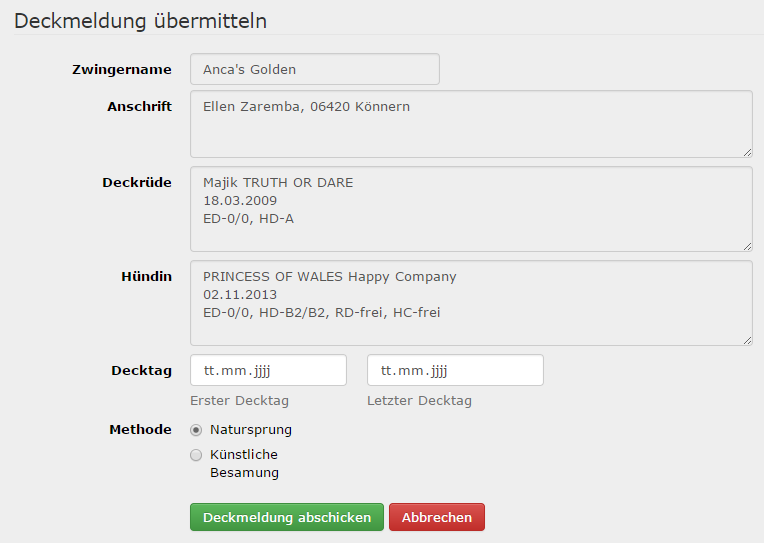Click the Erster Decktag date field

pos(268,370)
